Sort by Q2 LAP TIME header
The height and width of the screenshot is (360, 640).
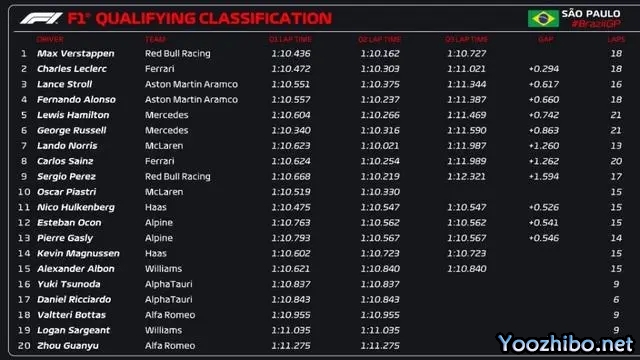(x=379, y=40)
